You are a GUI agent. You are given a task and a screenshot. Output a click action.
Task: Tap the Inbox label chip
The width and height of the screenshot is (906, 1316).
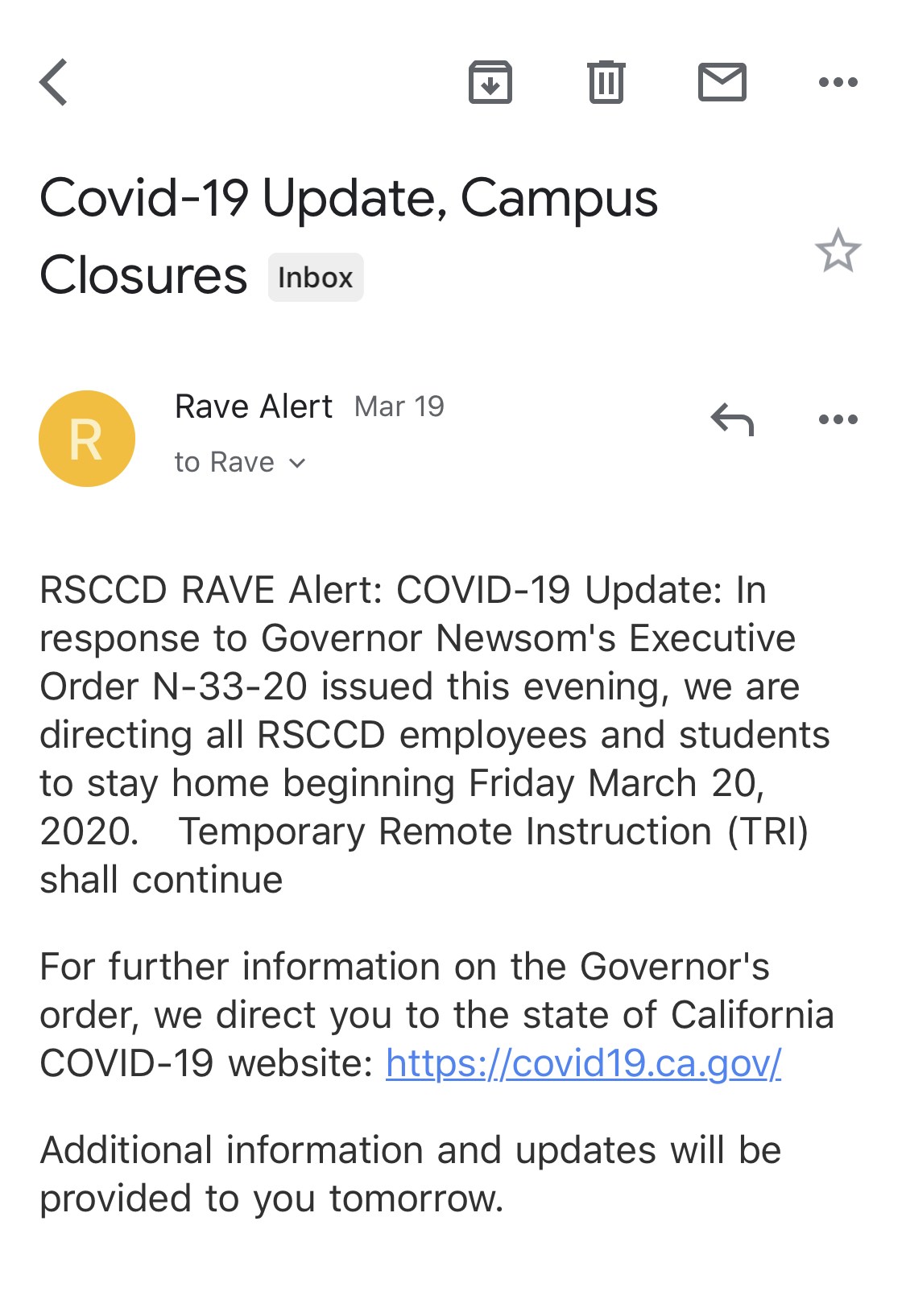pos(316,278)
